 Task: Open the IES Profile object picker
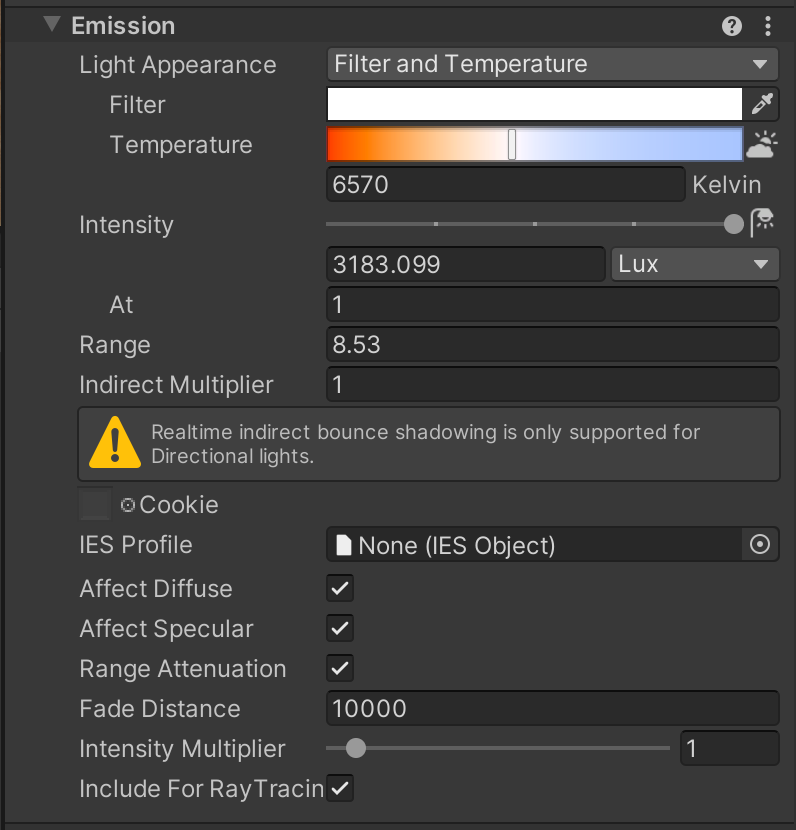[x=760, y=545]
